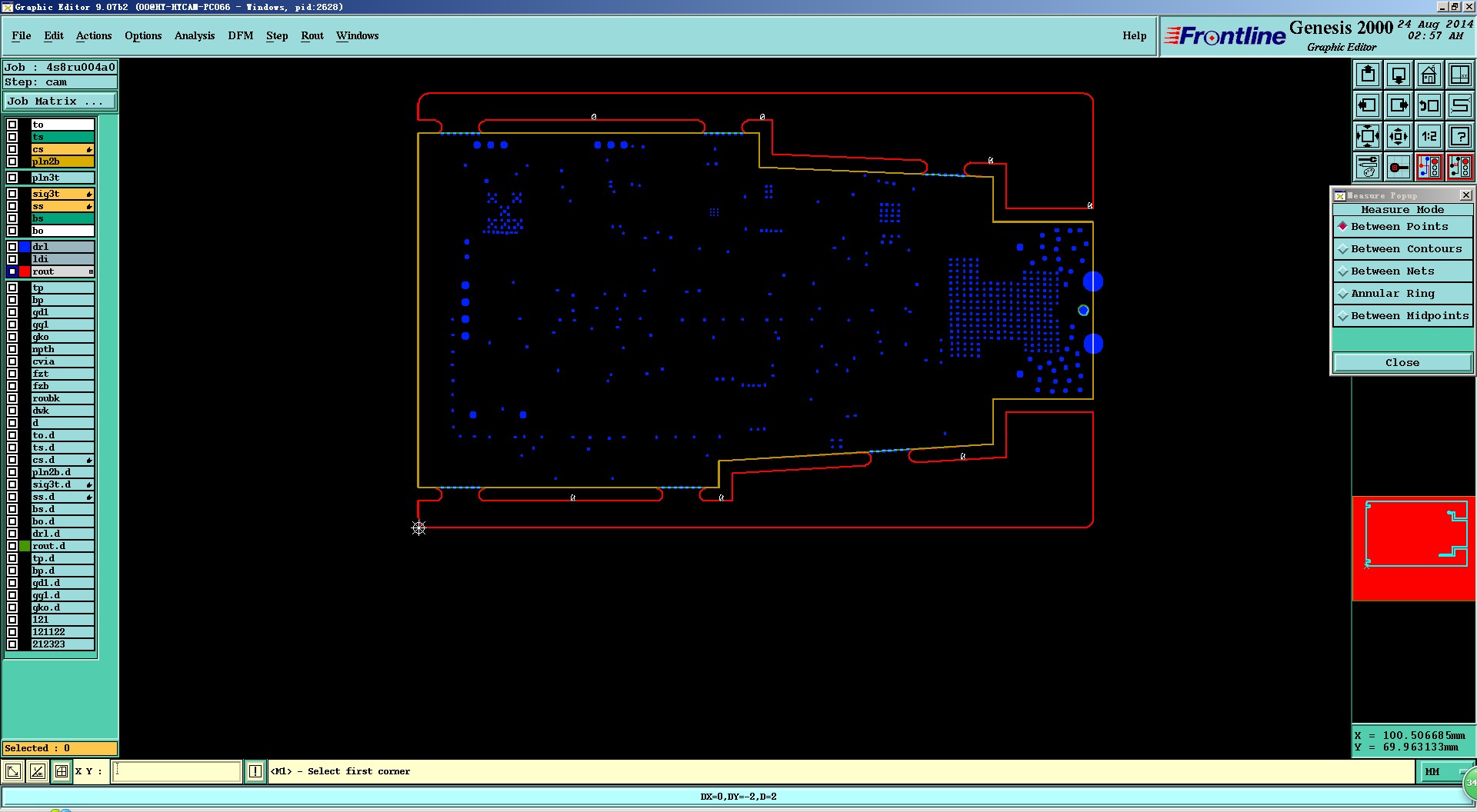Open the DFM menu
The image size is (1477, 812).
click(241, 35)
